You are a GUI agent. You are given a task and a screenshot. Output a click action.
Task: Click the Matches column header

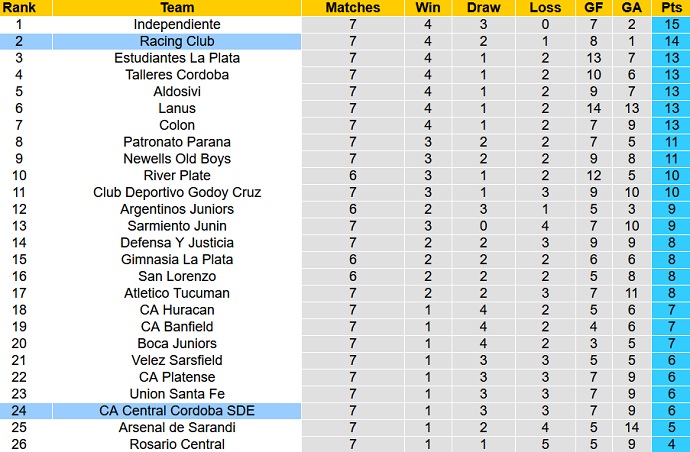point(353,7)
